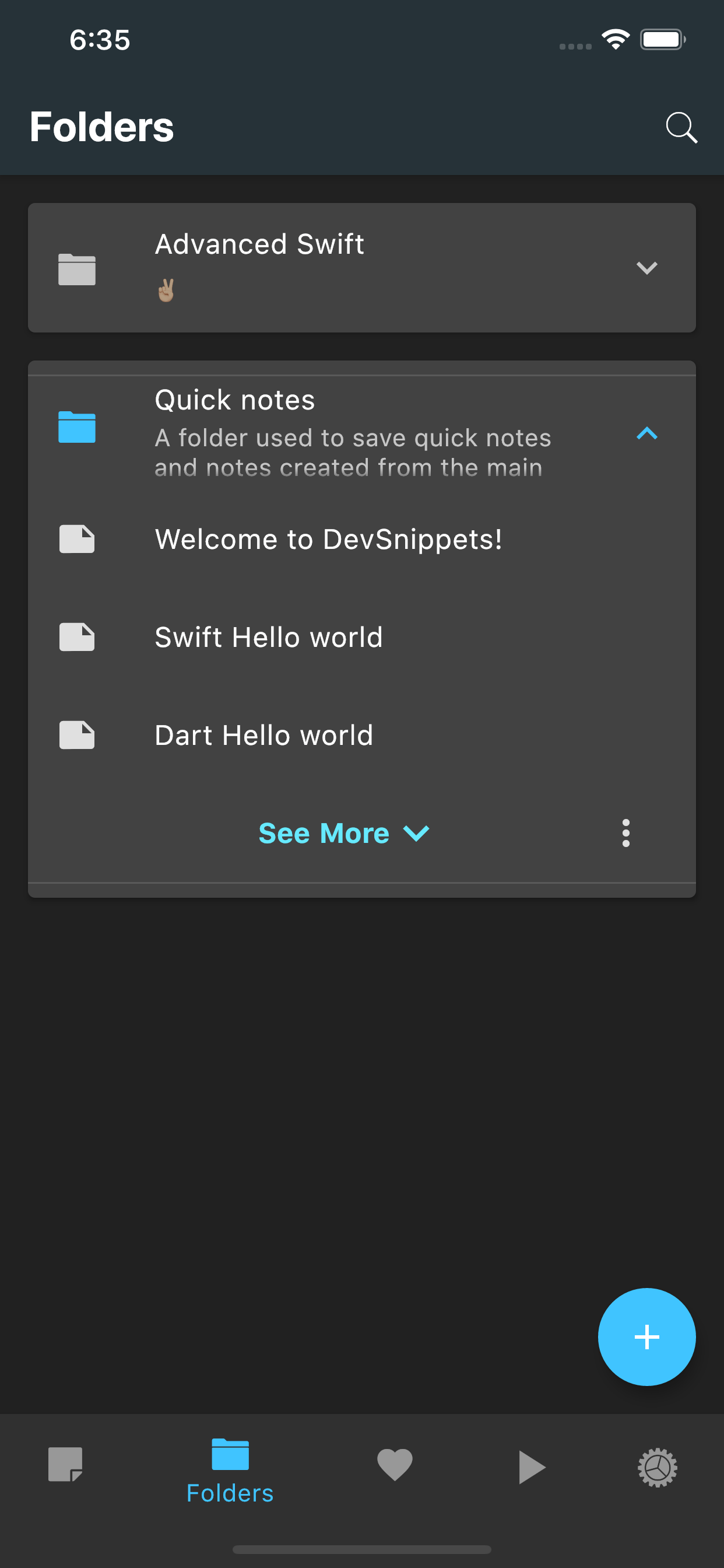This screenshot has width=724, height=1568.
Task: Collapse the Quick notes folder chevron
Action: (646, 433)
